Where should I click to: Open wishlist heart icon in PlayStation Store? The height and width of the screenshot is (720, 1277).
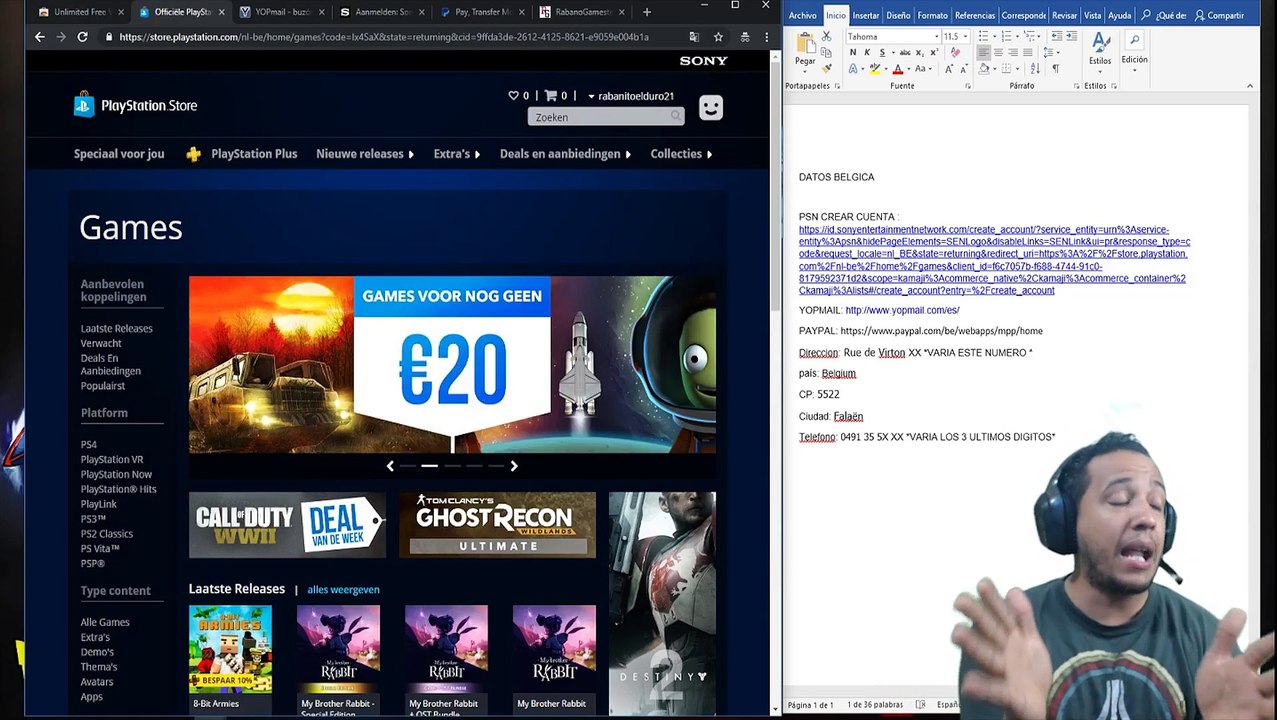[514, 96]
